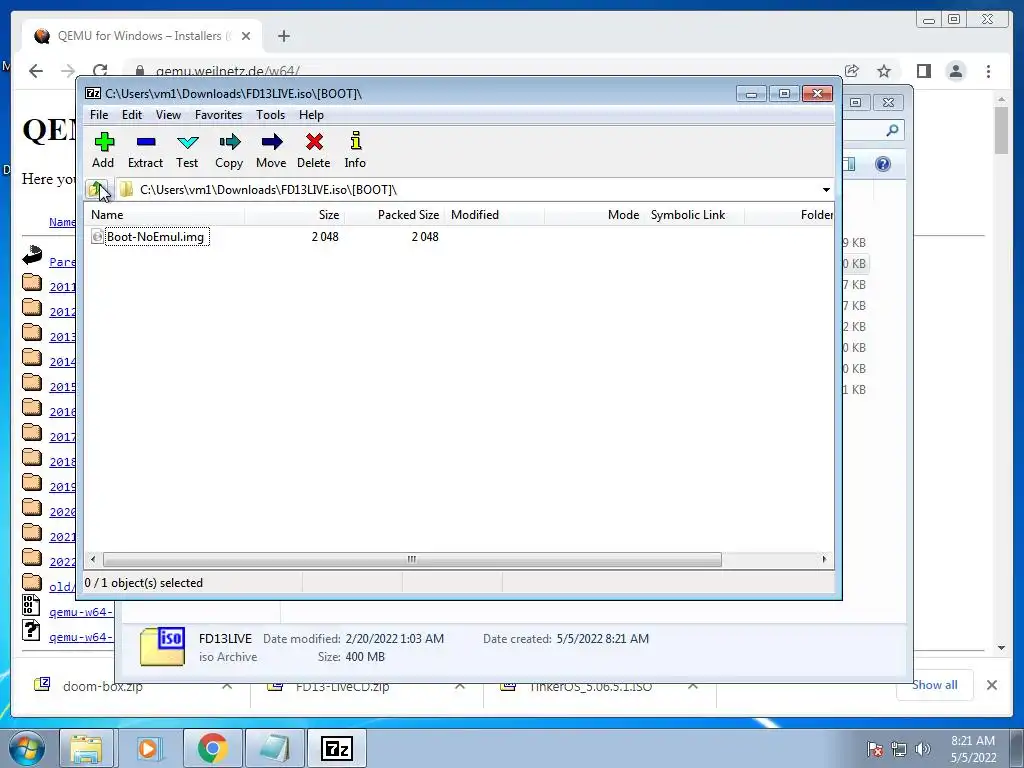
Task: Click the horizontal scrollbar right arrow
Action: [x=824, y=560]
